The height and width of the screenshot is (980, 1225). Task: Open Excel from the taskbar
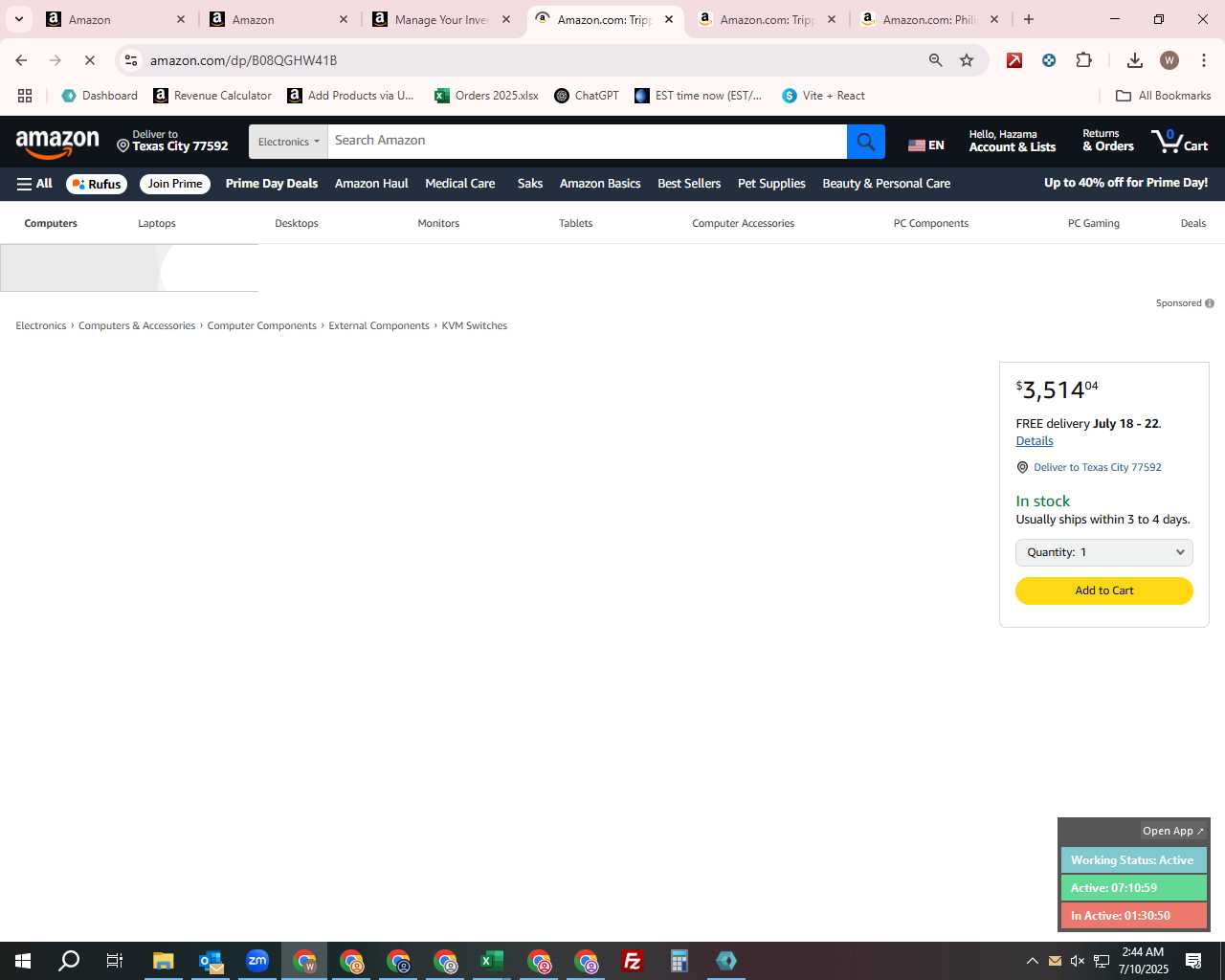pyautogui.click(x=492, y=961)
